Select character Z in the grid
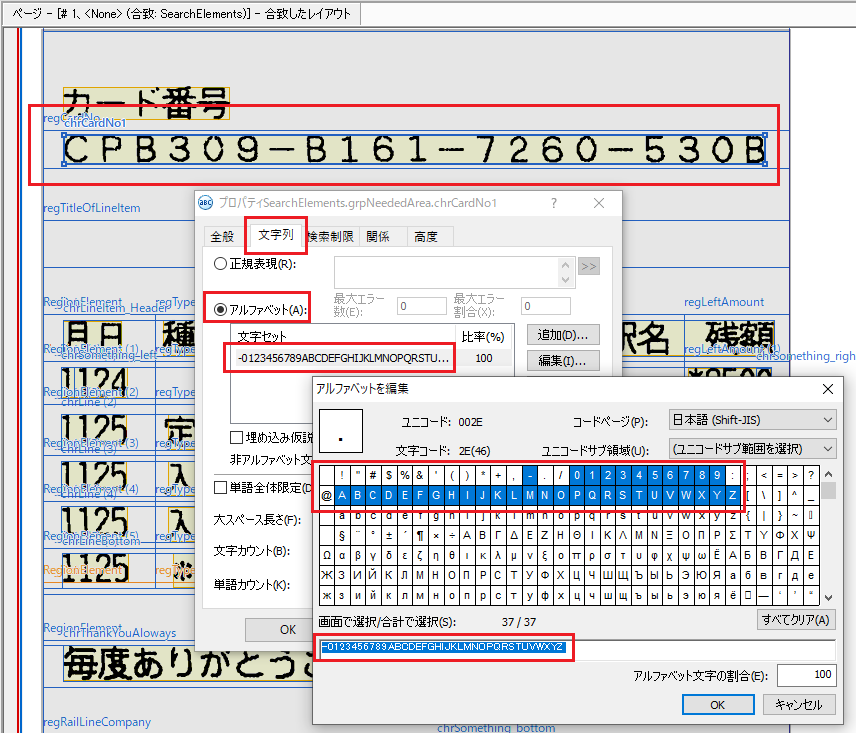Viewport: 856px width, 733px height. click(733, 496)
